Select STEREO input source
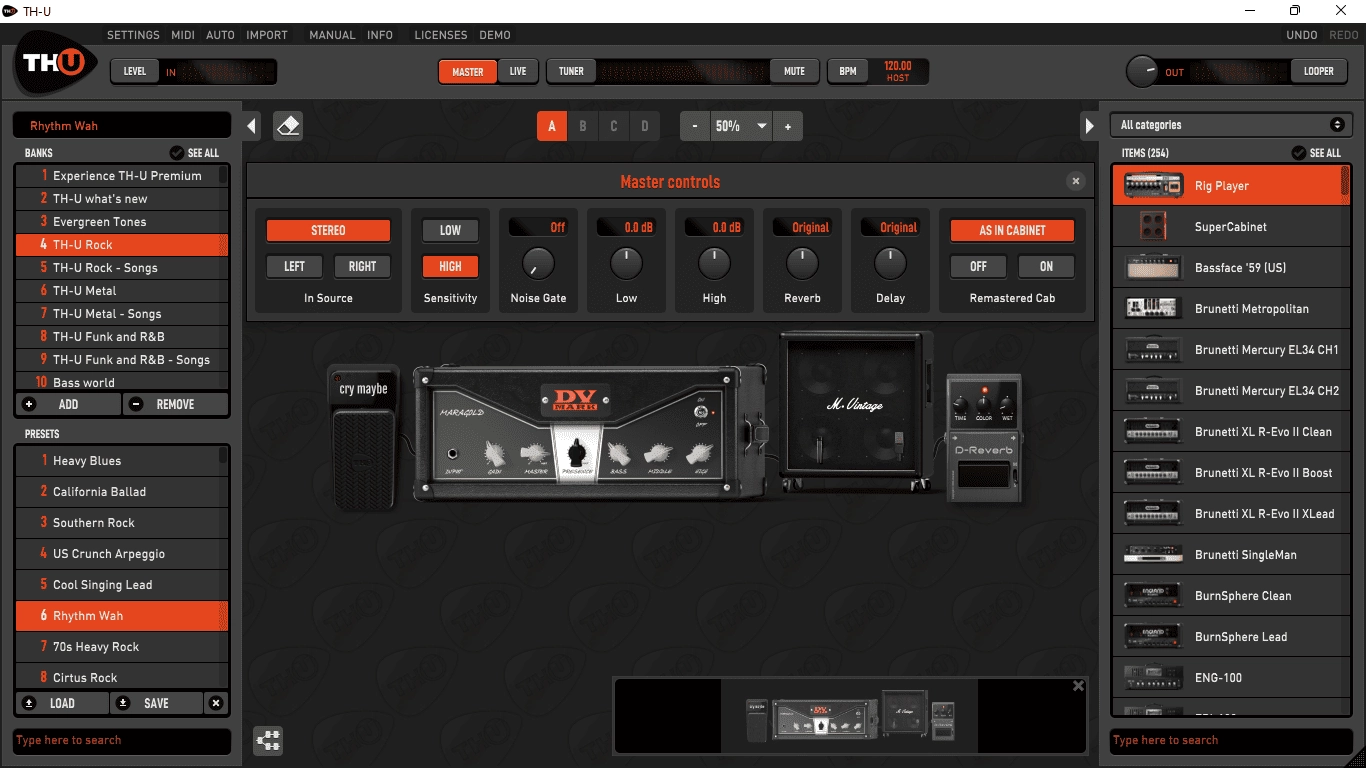The image size is (1366, 768). pos(328,230)
